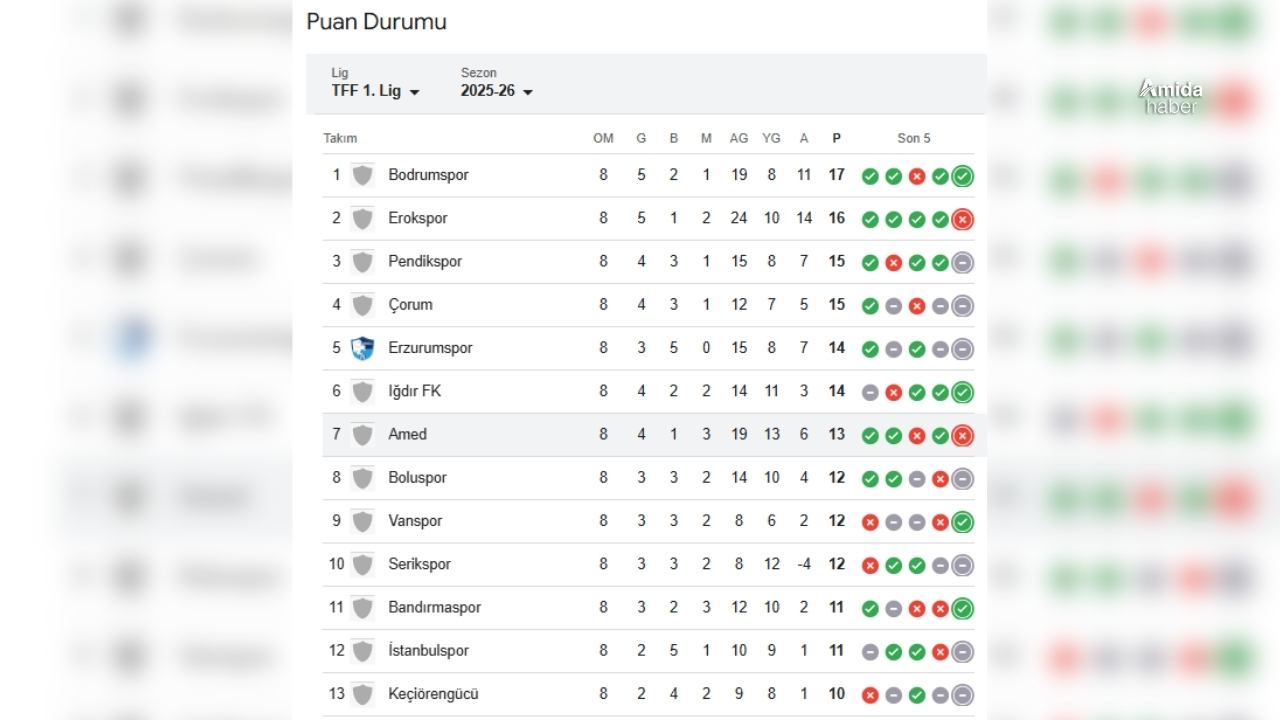Click Bodrumspor's latest win result icon

point(962,176)
